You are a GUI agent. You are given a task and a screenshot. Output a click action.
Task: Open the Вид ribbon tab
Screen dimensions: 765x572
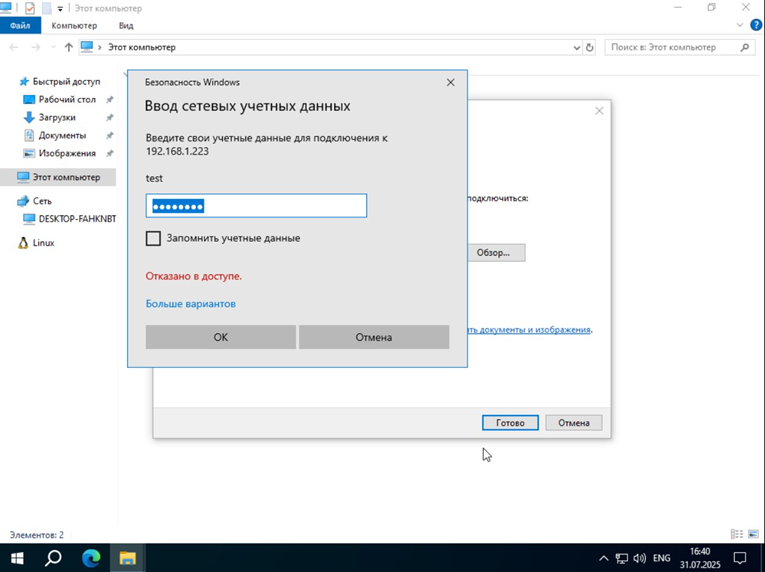[x=126, y=25]
